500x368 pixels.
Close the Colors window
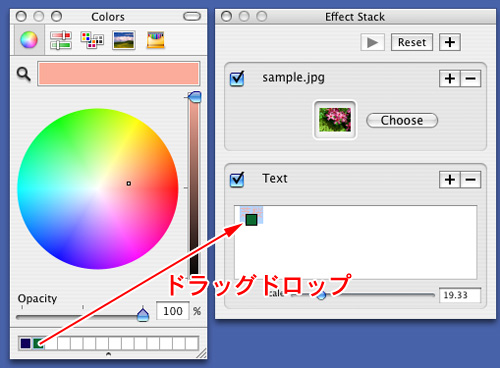tap(21, 16)
